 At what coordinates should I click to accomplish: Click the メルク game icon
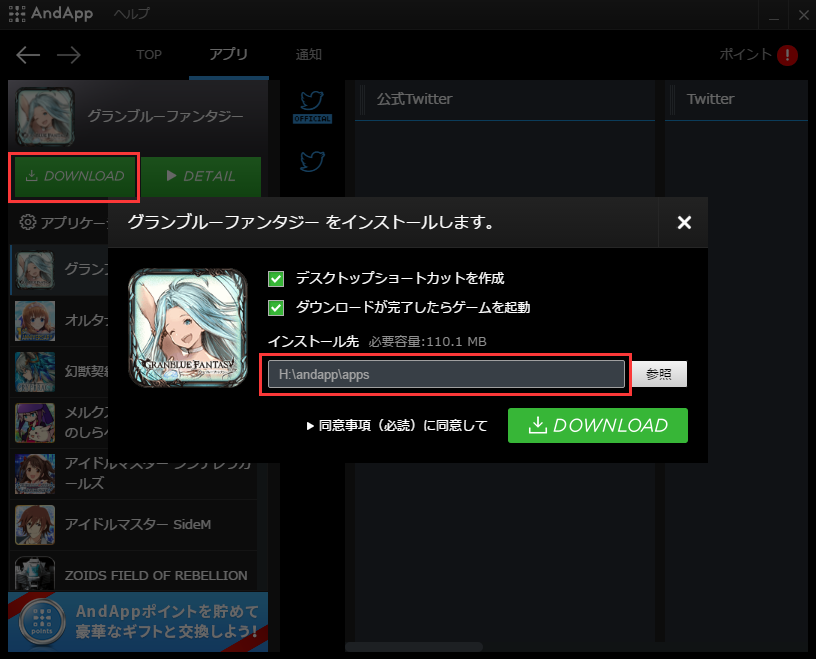(x=35, y=423)
